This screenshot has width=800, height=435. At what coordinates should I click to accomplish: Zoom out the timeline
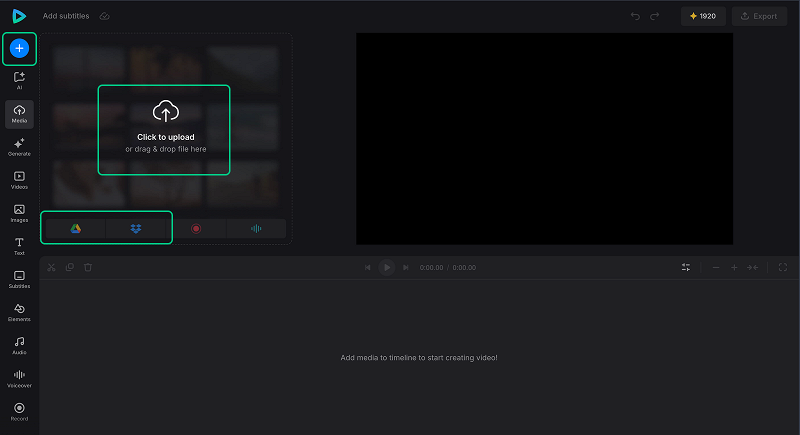716,267
